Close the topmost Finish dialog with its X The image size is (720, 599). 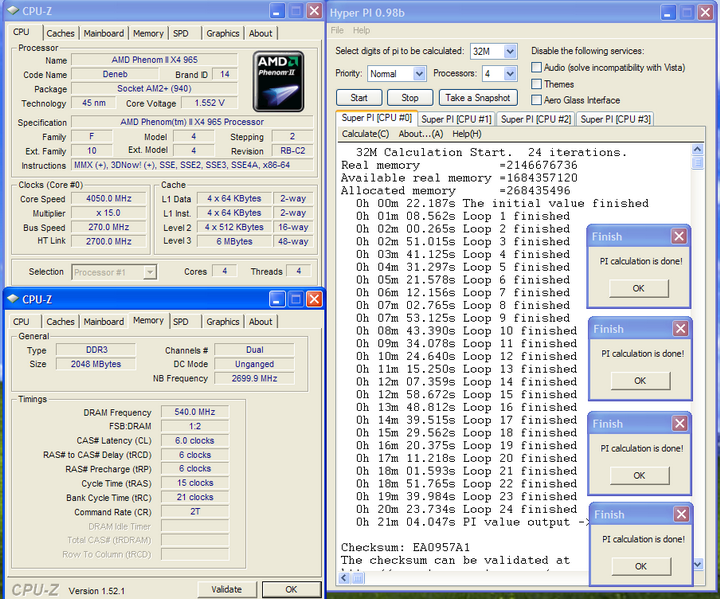pos(679,237)
